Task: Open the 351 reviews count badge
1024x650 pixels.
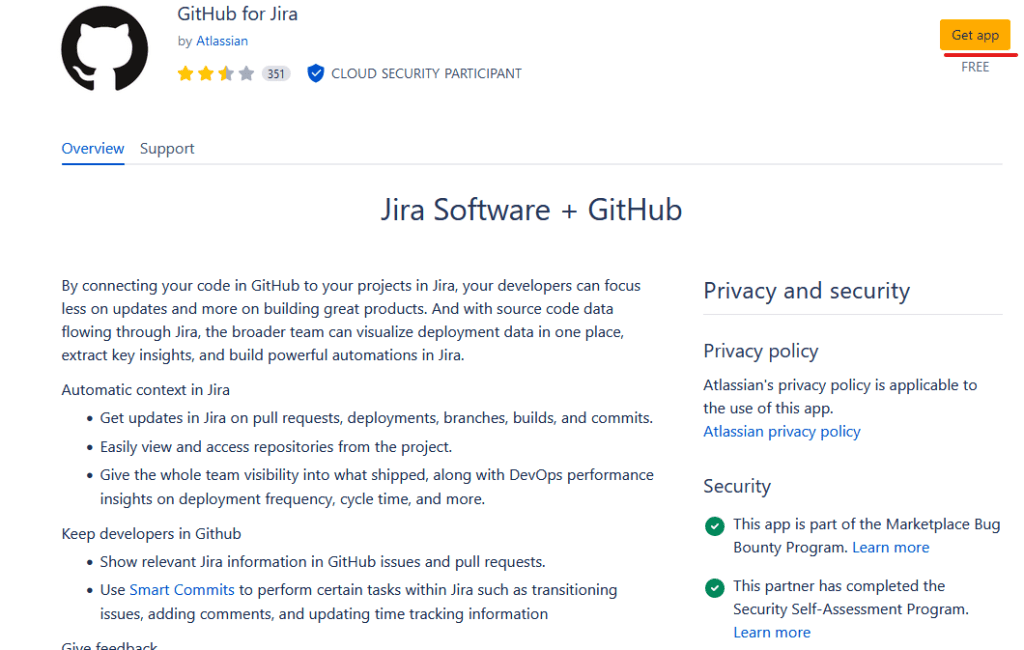Action: coord(276,74)
